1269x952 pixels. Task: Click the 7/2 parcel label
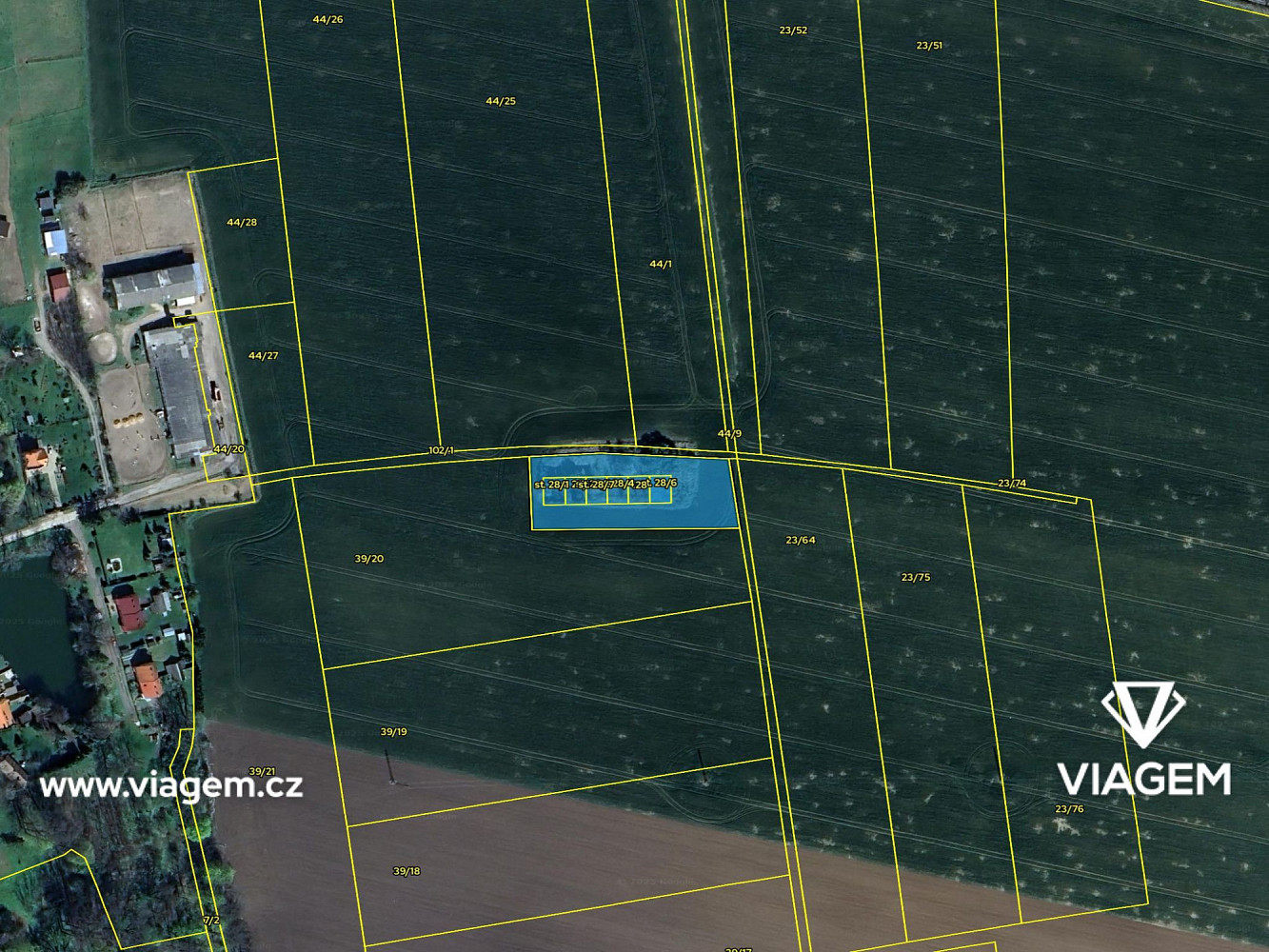(211, 921)
